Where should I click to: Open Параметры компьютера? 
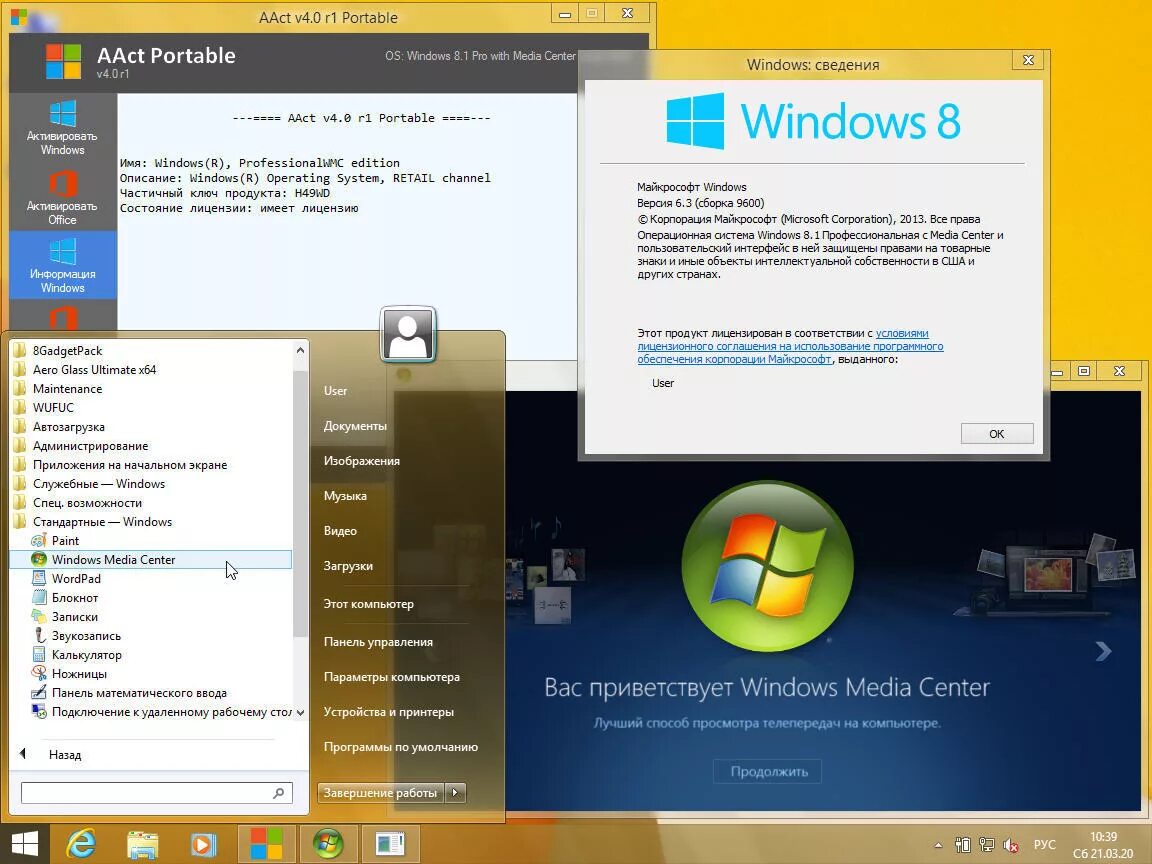392,677
